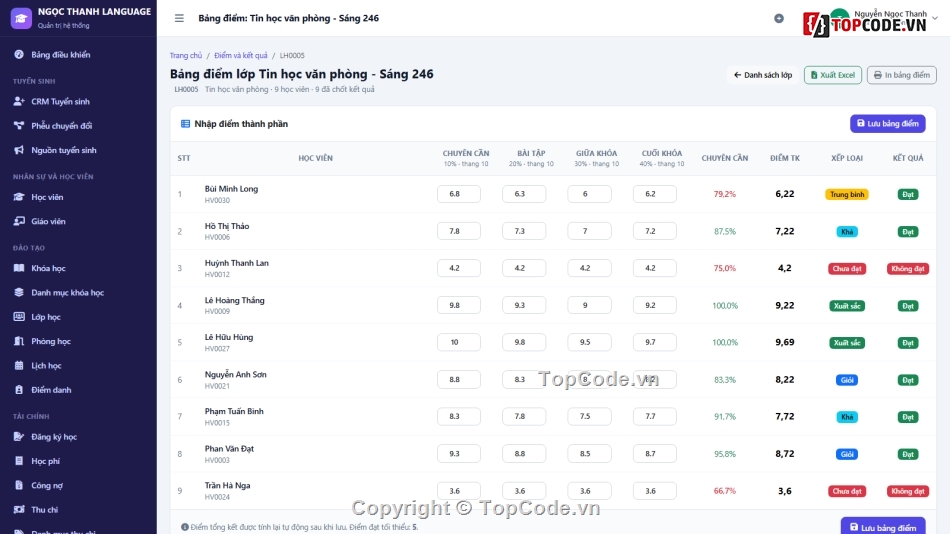The image size is (950, 534).
Task: Click the In bảng điểm button
Action: (x=902, y=75)
